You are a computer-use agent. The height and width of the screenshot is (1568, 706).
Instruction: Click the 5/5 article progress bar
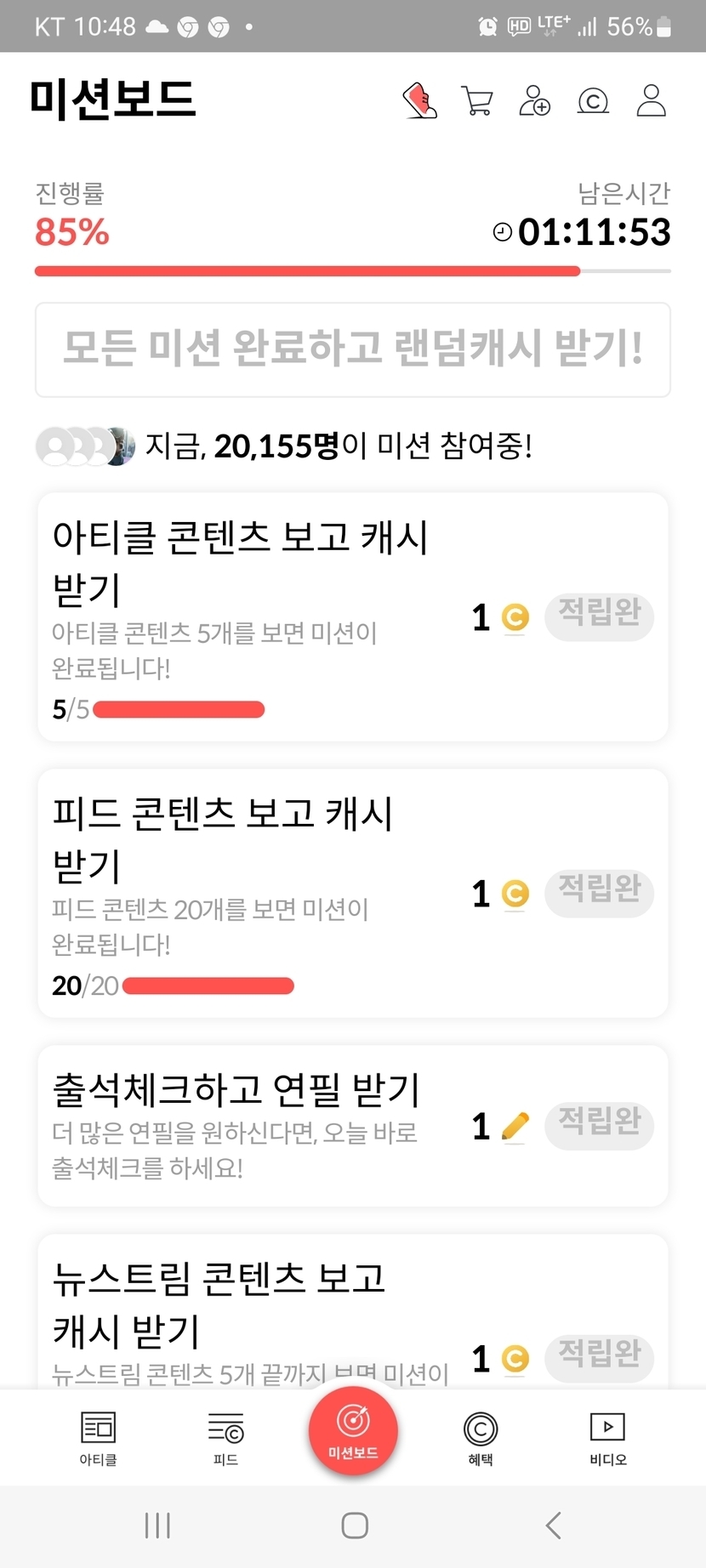pos(179,709)
